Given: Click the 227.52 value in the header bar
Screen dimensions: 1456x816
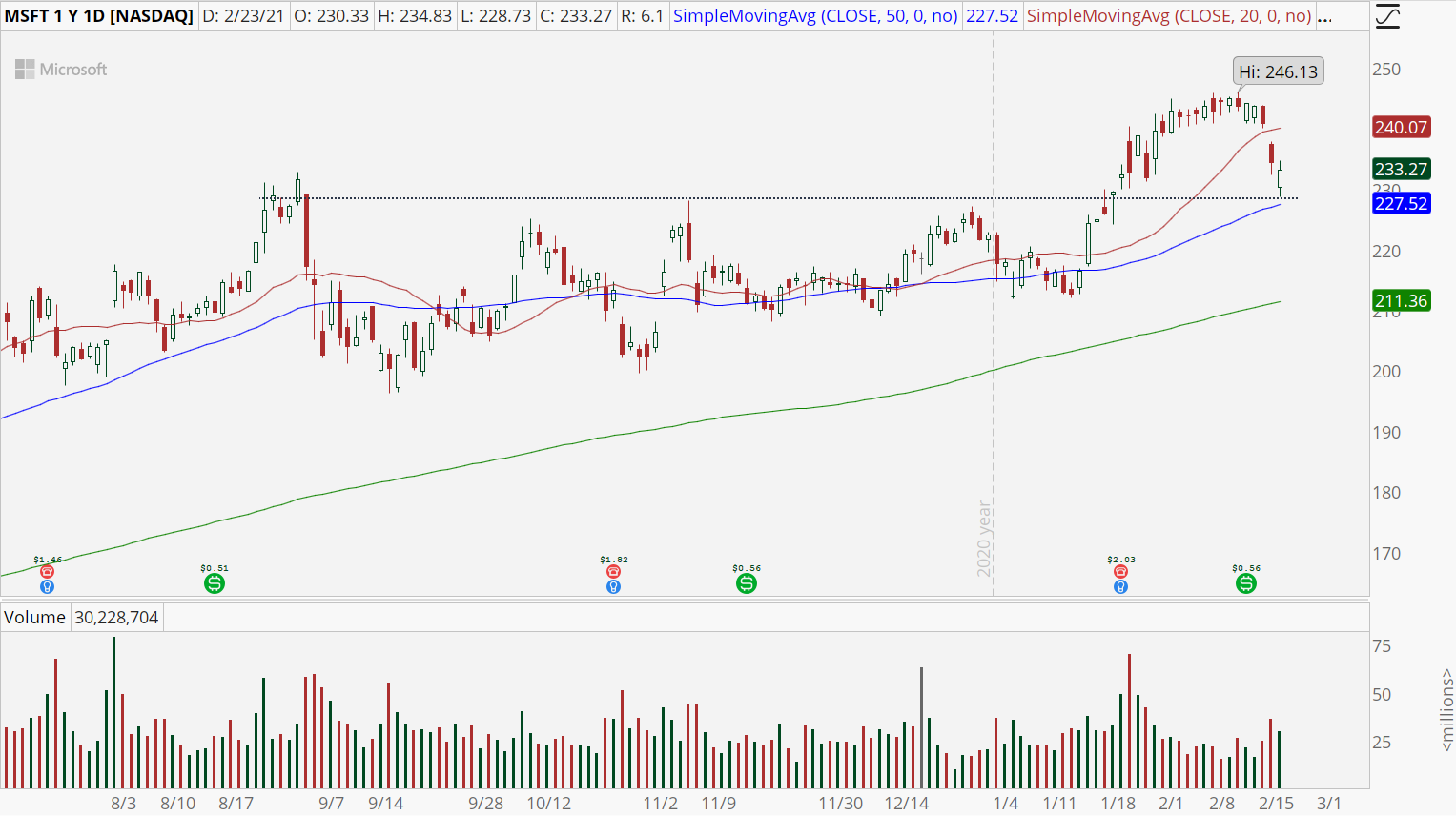Looking at the screenshot, I should [992, 16].
